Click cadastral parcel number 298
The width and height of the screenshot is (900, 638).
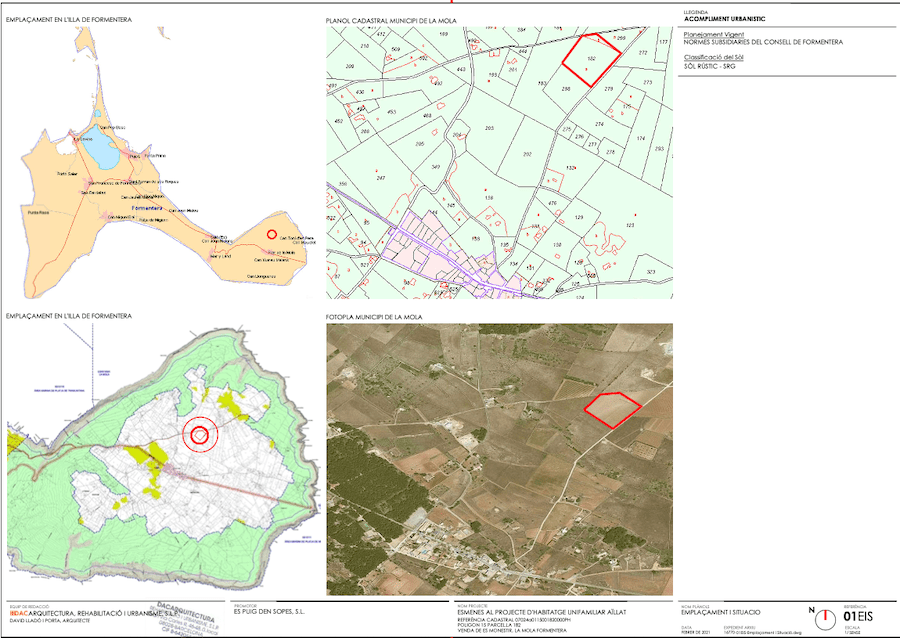click(x=565, y=88)
